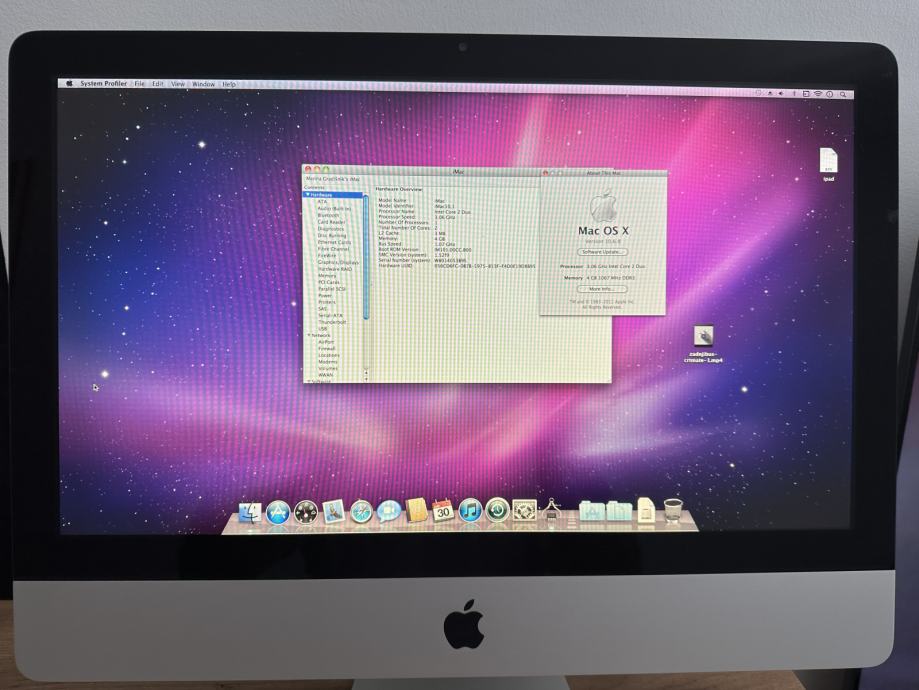
Task: Select Graphics/Displays in the Hardware list
Action: pos(338,263)
